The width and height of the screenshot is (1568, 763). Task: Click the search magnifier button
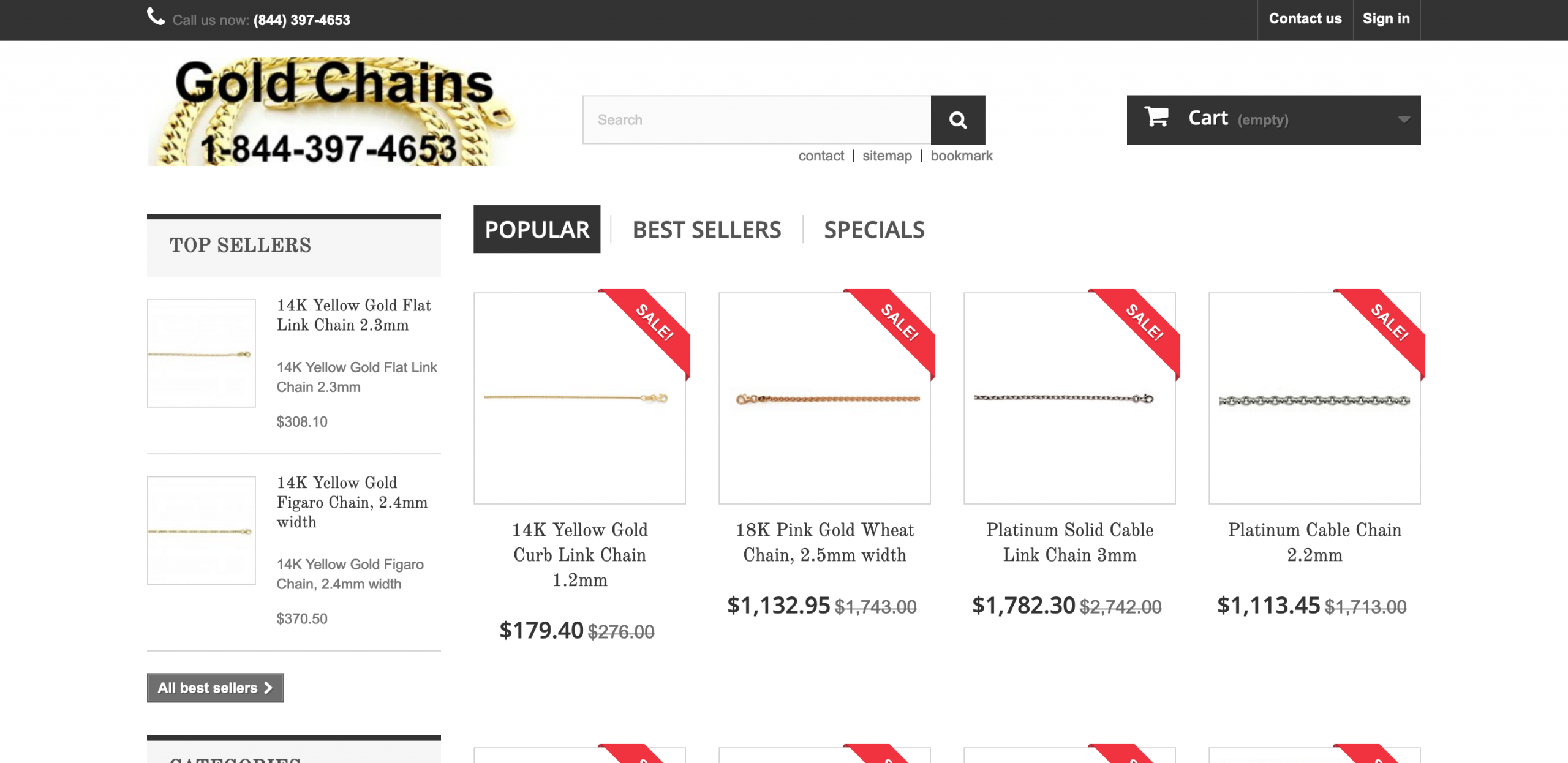point(957,120)
